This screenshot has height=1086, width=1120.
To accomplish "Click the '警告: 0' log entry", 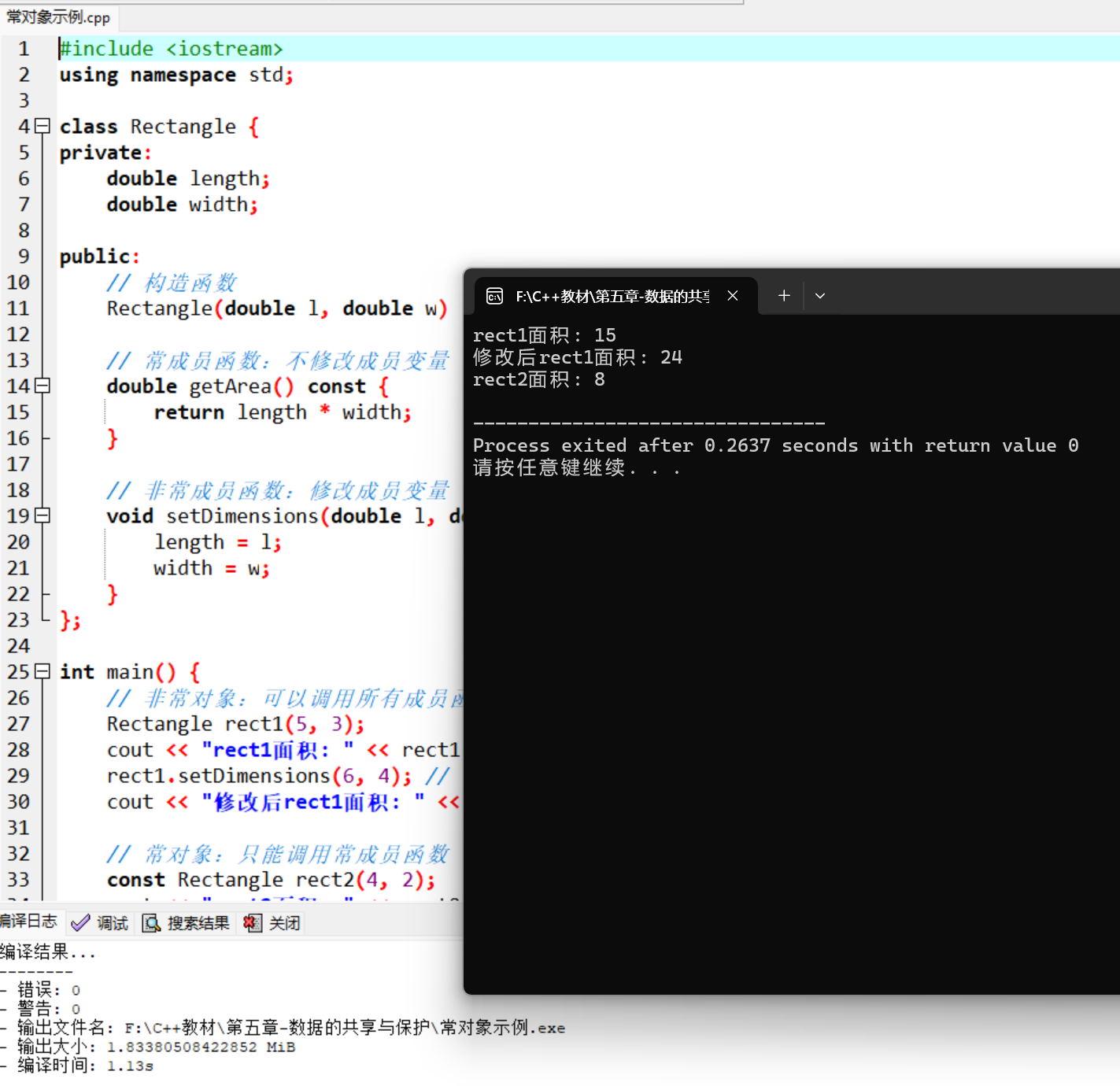I will coord(49,1009).
